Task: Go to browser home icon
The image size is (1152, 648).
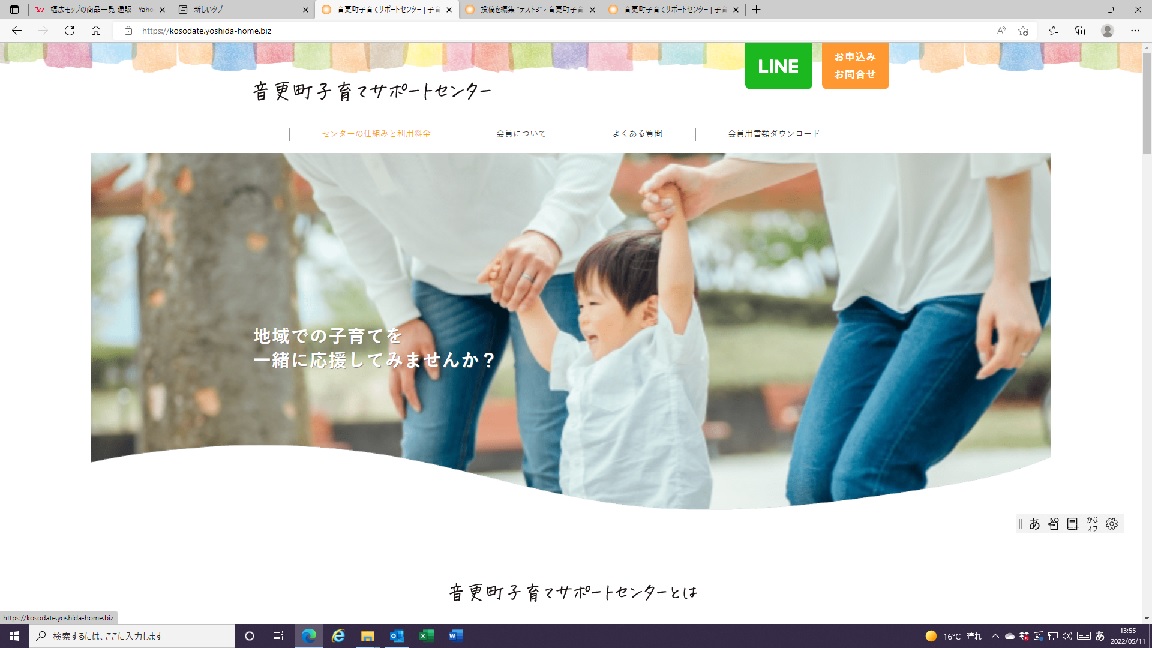Action: tap(95, 31)
